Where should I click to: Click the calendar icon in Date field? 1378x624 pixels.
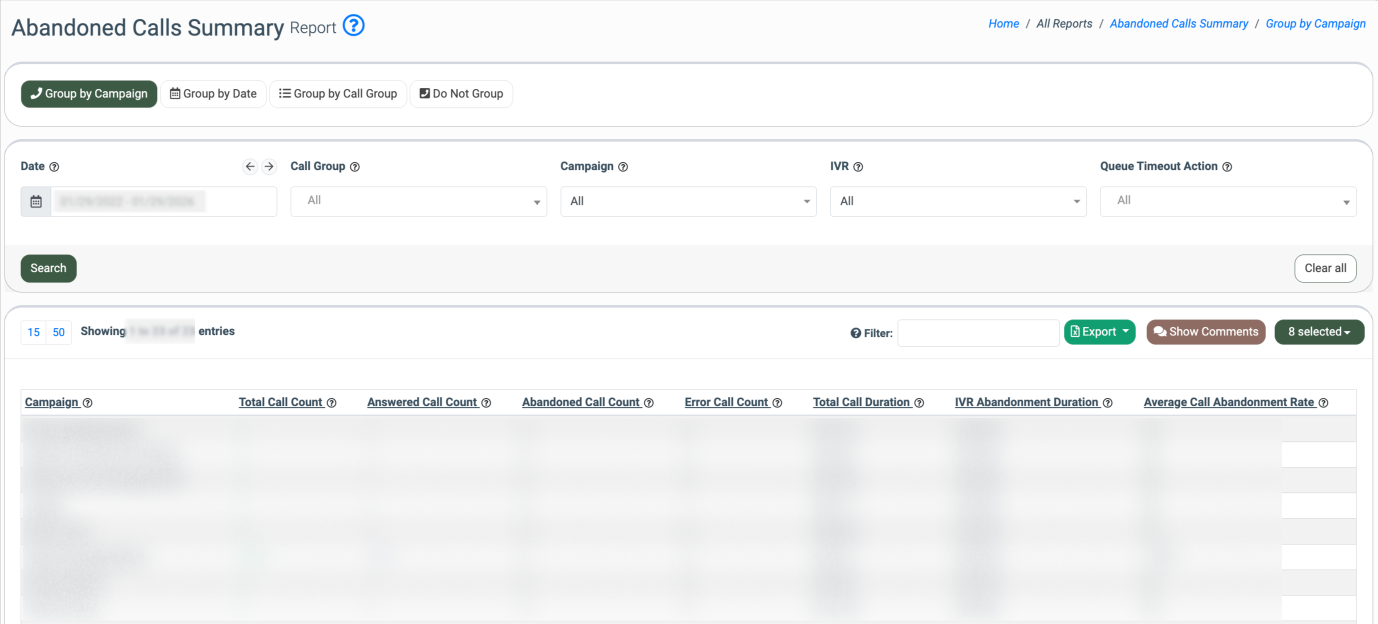coord(36,202)
